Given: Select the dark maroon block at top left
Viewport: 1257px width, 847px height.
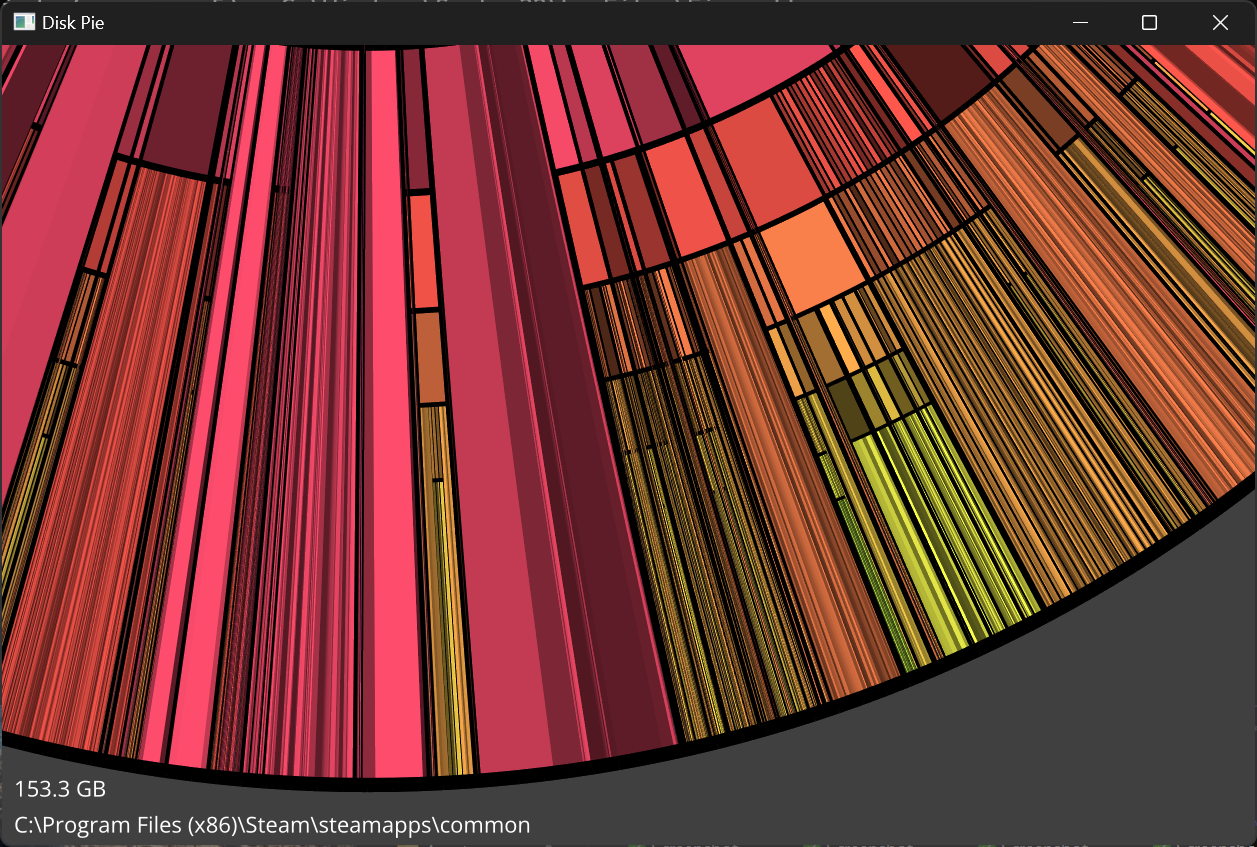Looking at the screenshot, I should click(182, 110).
